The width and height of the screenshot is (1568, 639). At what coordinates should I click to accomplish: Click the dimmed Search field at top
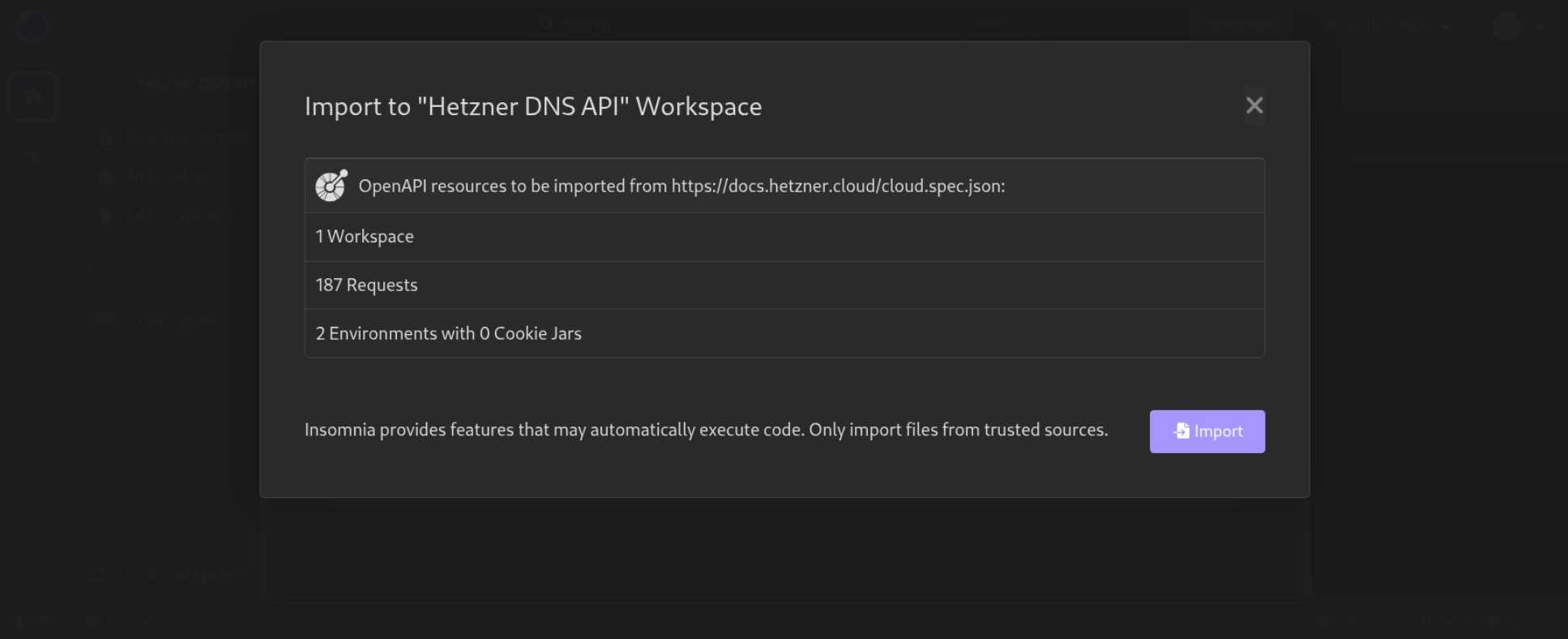[583, 24]
